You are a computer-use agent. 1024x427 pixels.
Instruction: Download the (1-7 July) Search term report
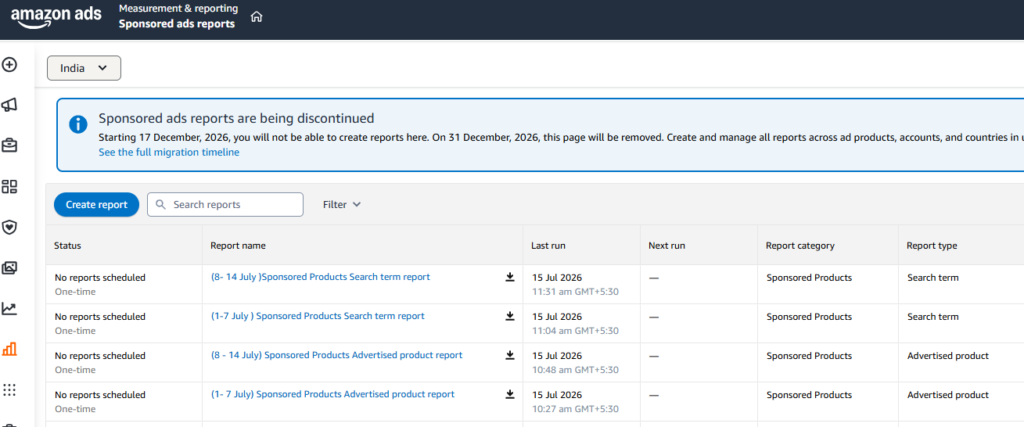point(510,316)
